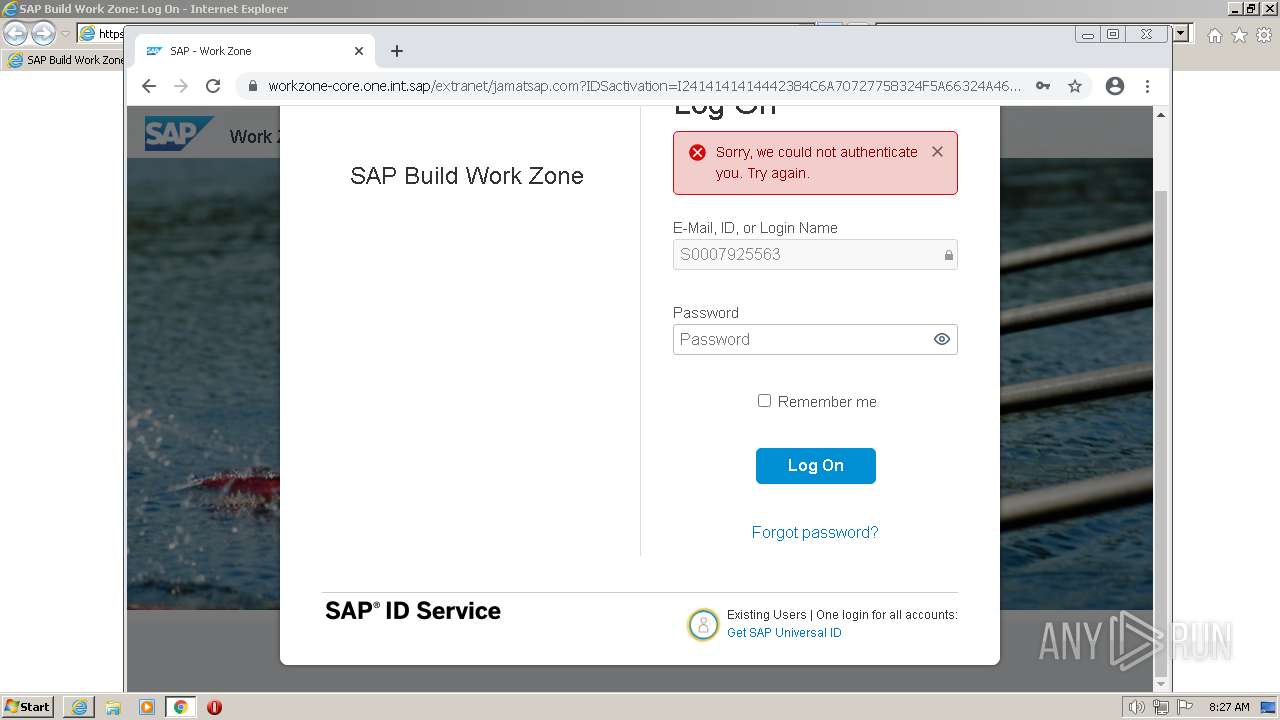Open Internet Explorer favorites star

tap(1239, 35)
